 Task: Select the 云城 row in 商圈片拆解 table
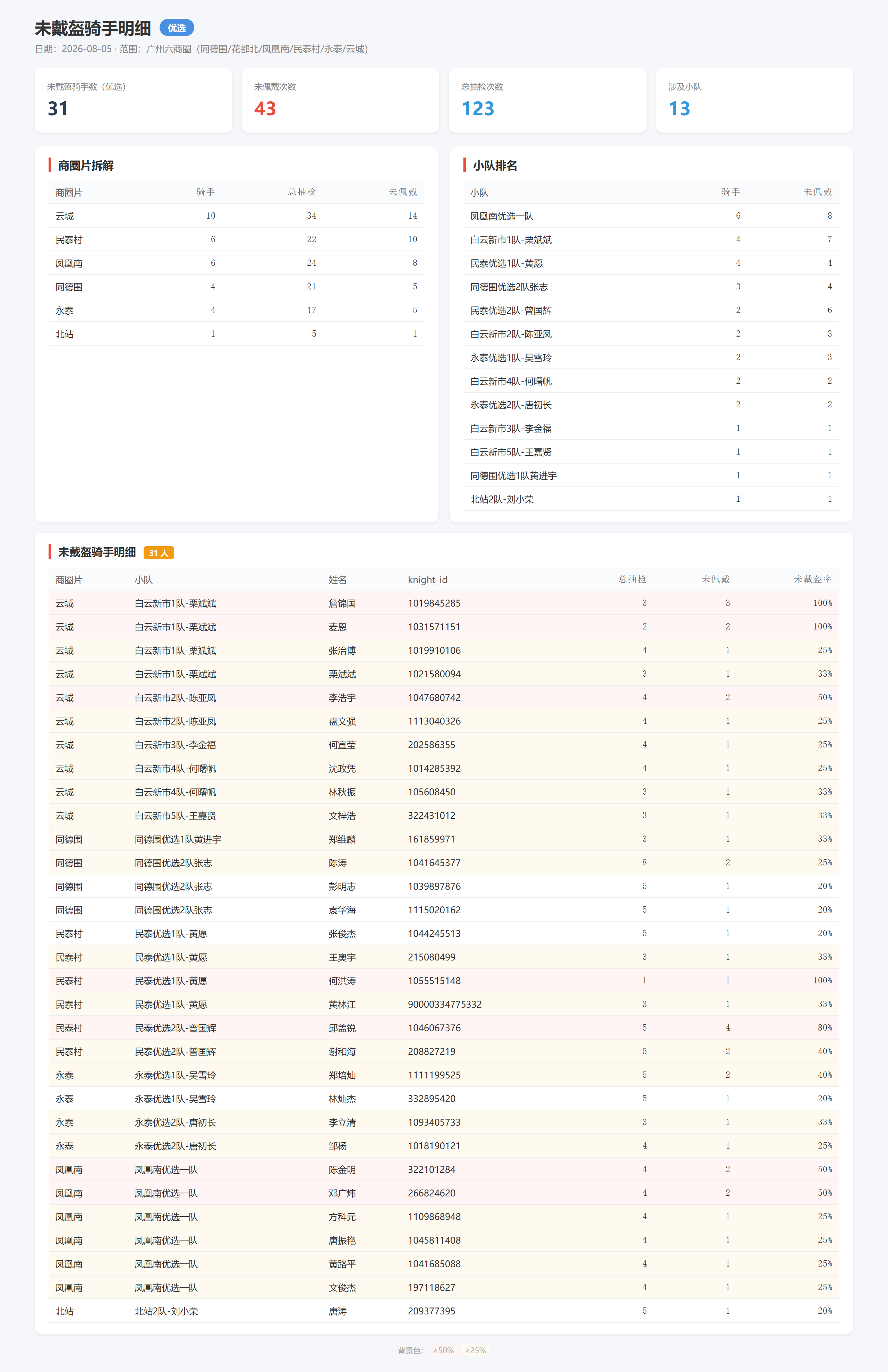236,215
